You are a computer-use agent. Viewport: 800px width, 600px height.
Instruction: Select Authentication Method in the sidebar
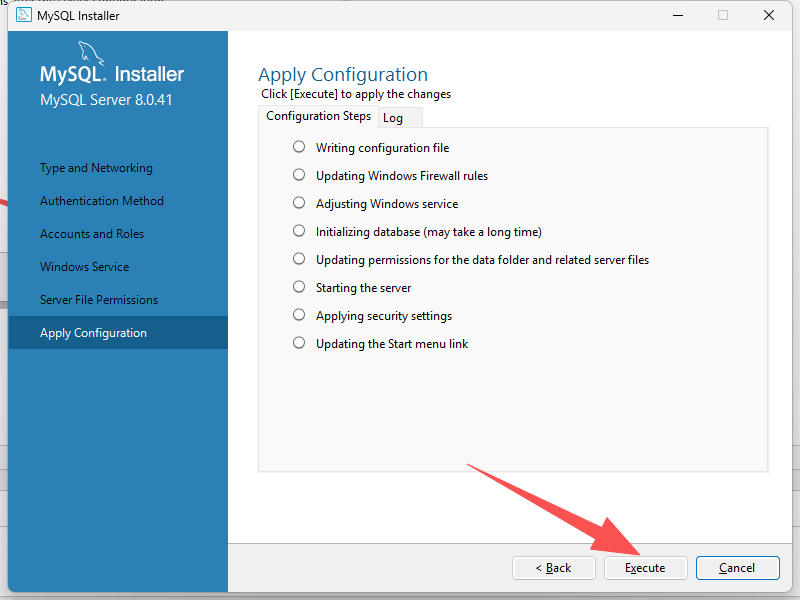click(101, 201)
